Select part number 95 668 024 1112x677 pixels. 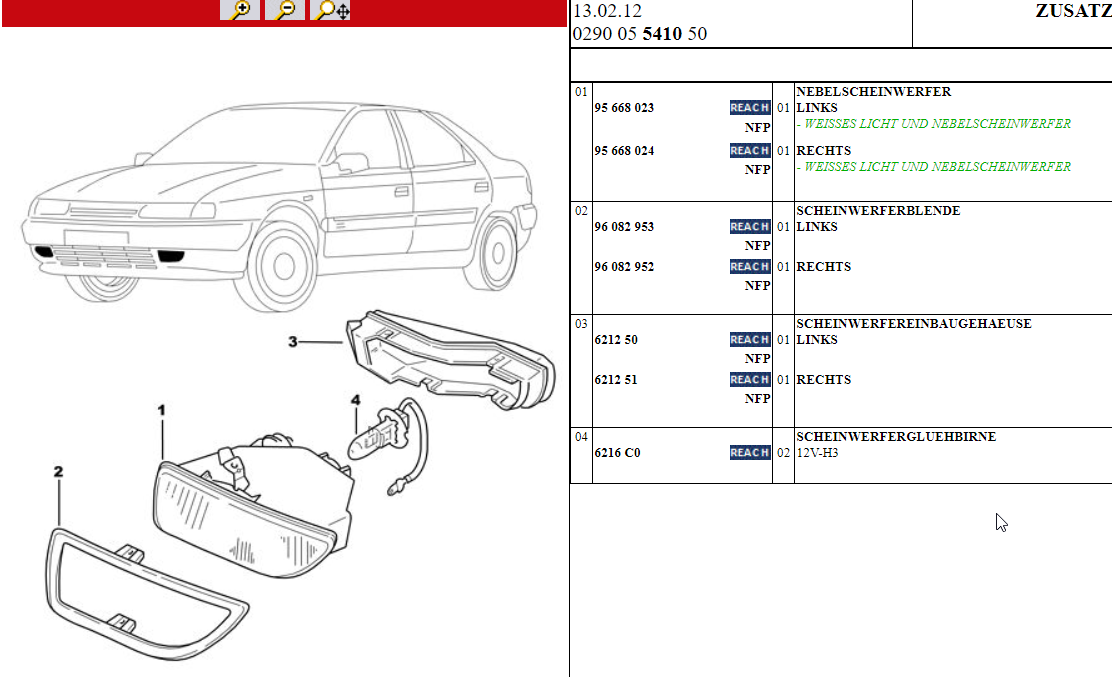tap(624, 150)
